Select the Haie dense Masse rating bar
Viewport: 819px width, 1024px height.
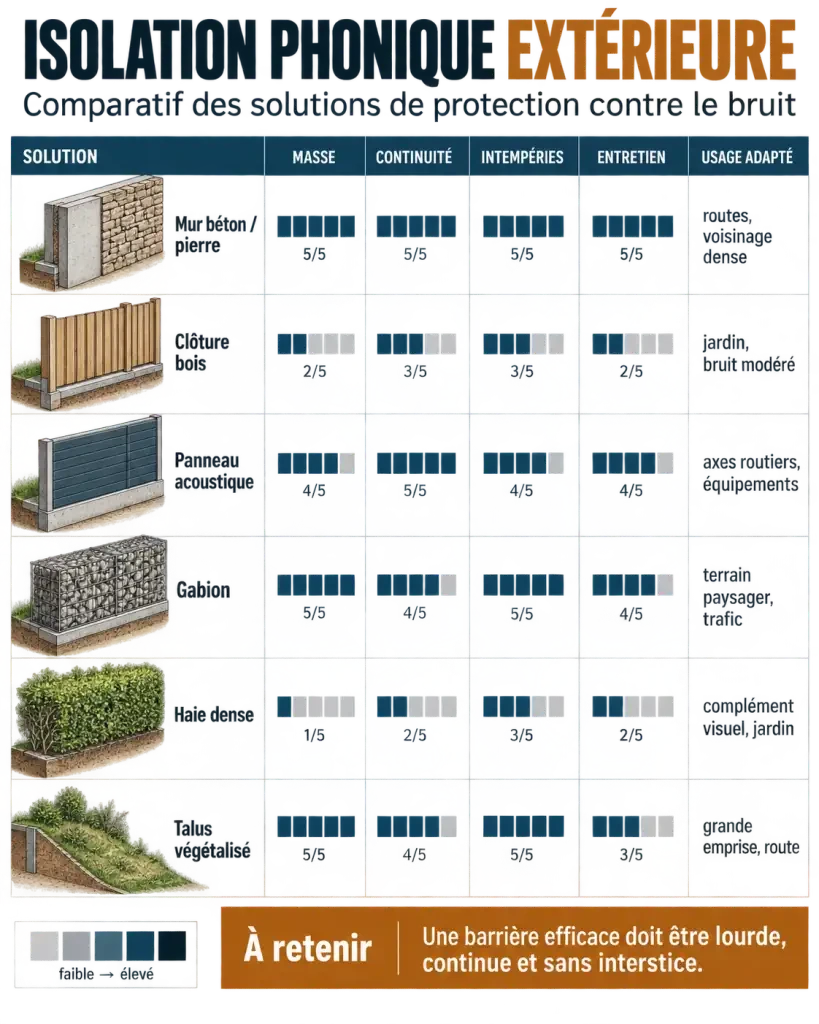tap(316, 707)
